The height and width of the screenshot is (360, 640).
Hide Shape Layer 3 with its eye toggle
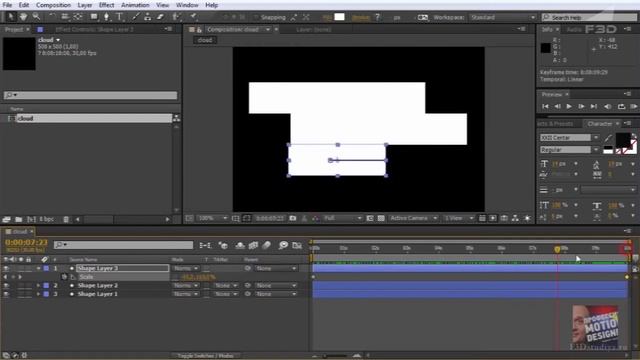6,268
